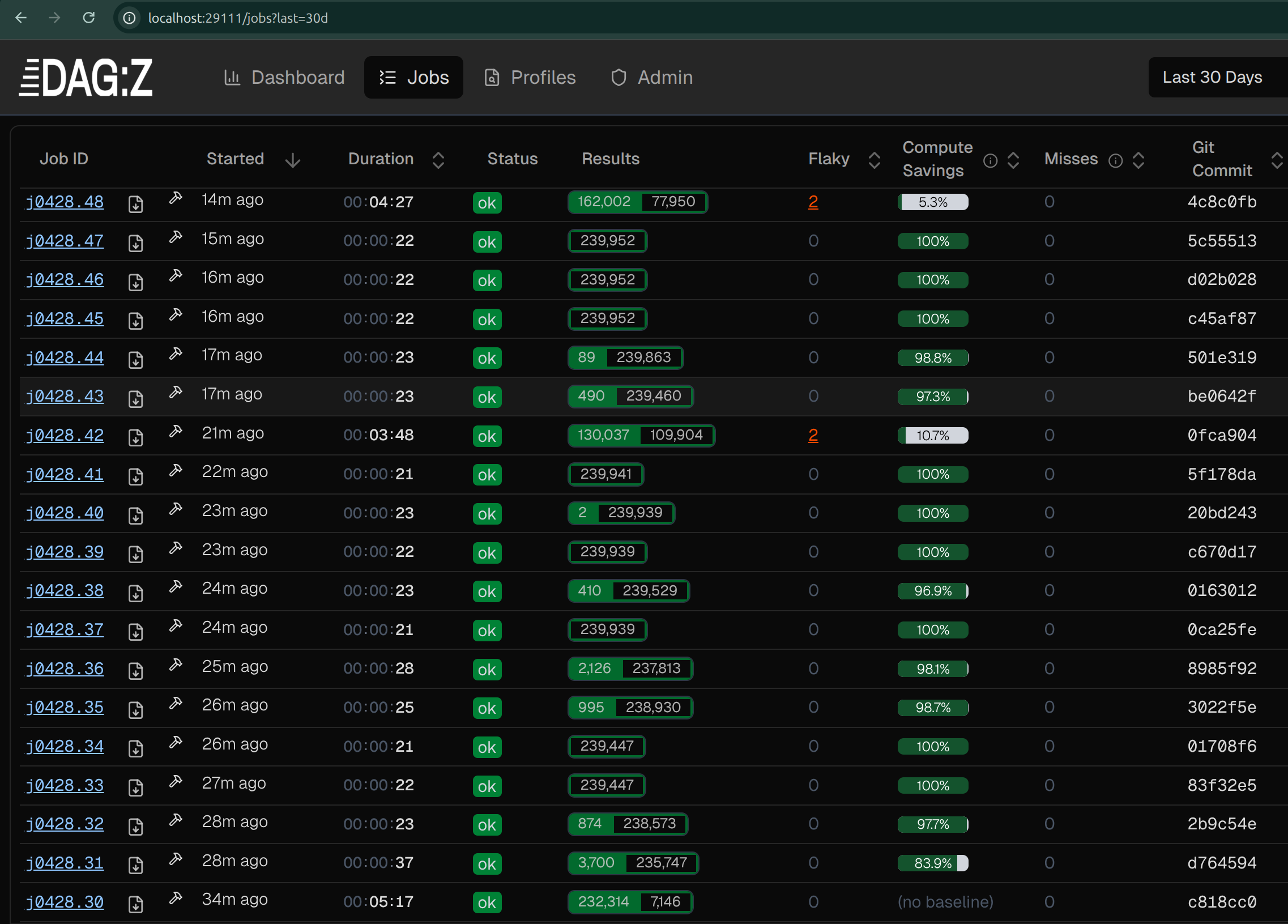1288x924 pixels.
Task: Click the pin icon for job j0428.32
Action: (x=176, y=820)
